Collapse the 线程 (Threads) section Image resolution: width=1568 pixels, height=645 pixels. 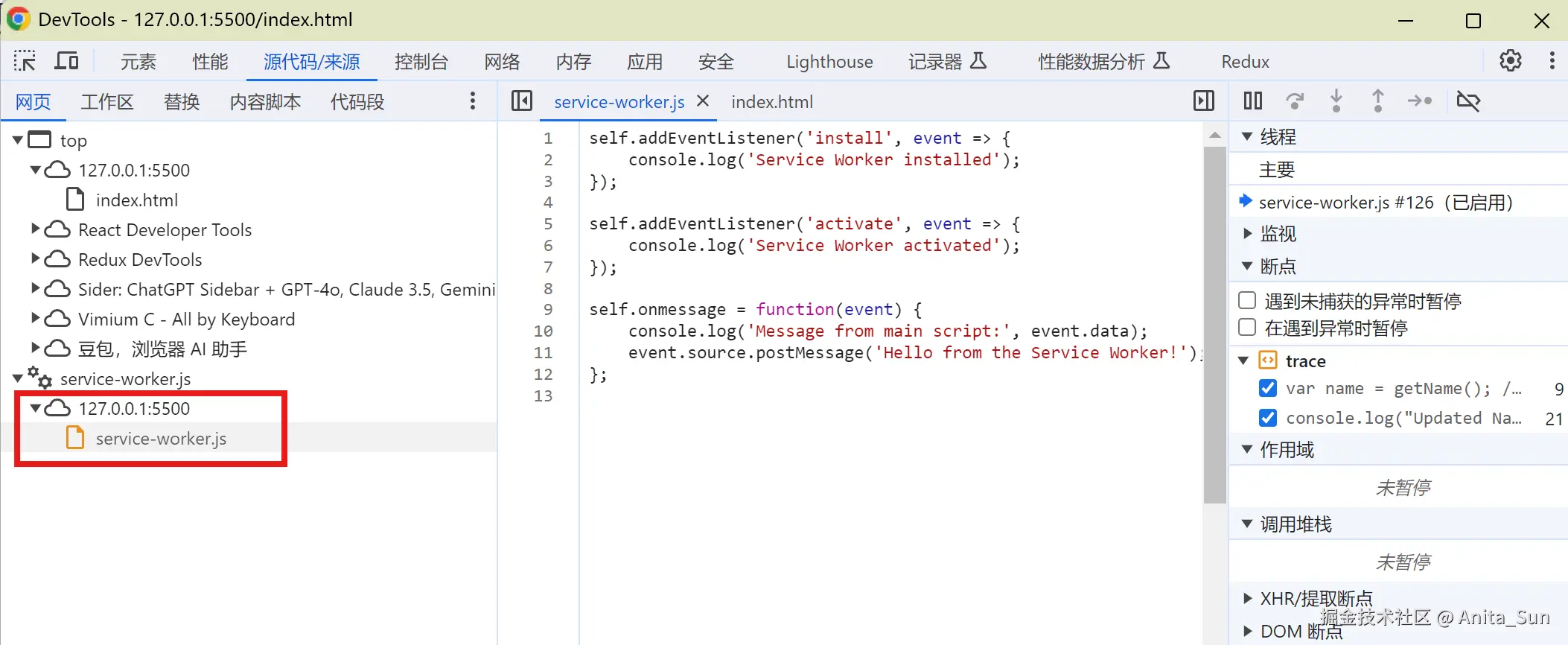[1247, 136]
